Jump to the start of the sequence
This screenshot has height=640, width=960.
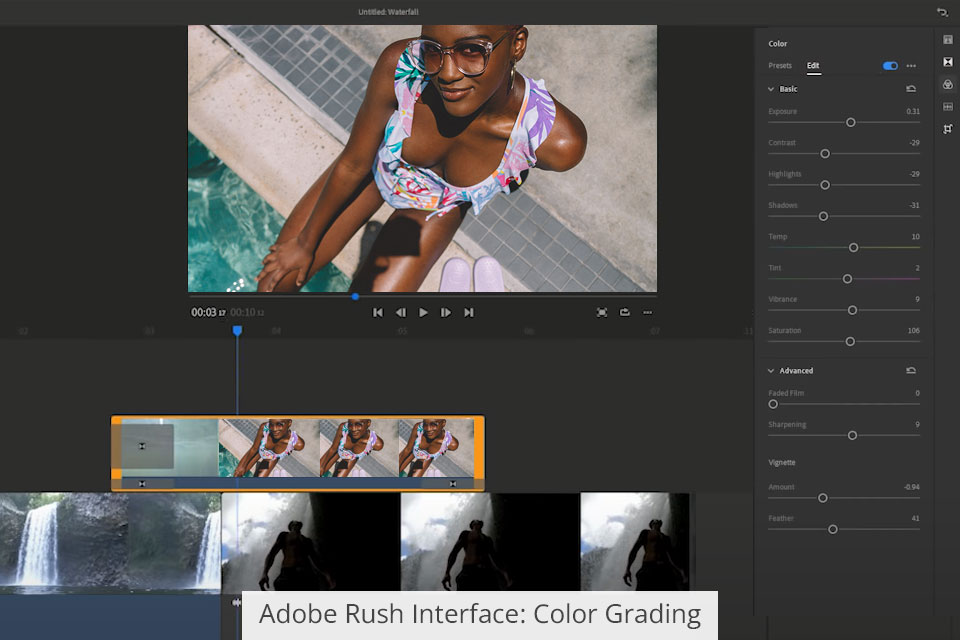click(x=378, y=312)
